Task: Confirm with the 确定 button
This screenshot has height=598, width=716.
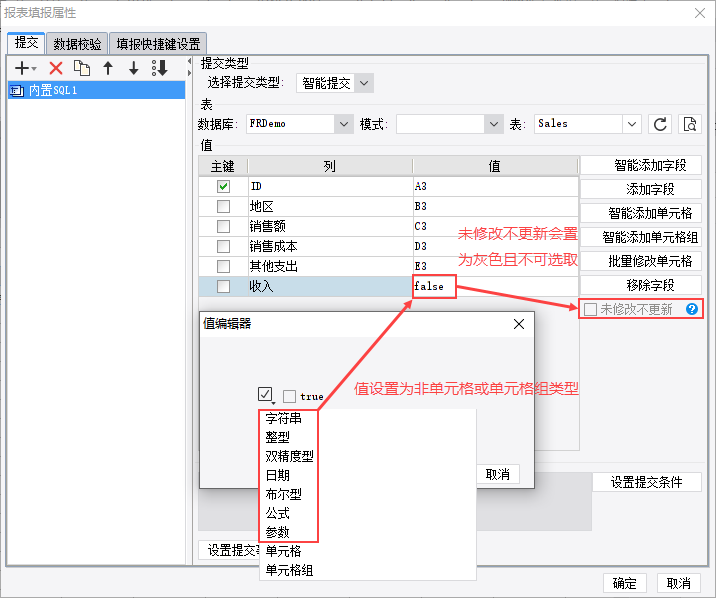Action: point(624,583)
